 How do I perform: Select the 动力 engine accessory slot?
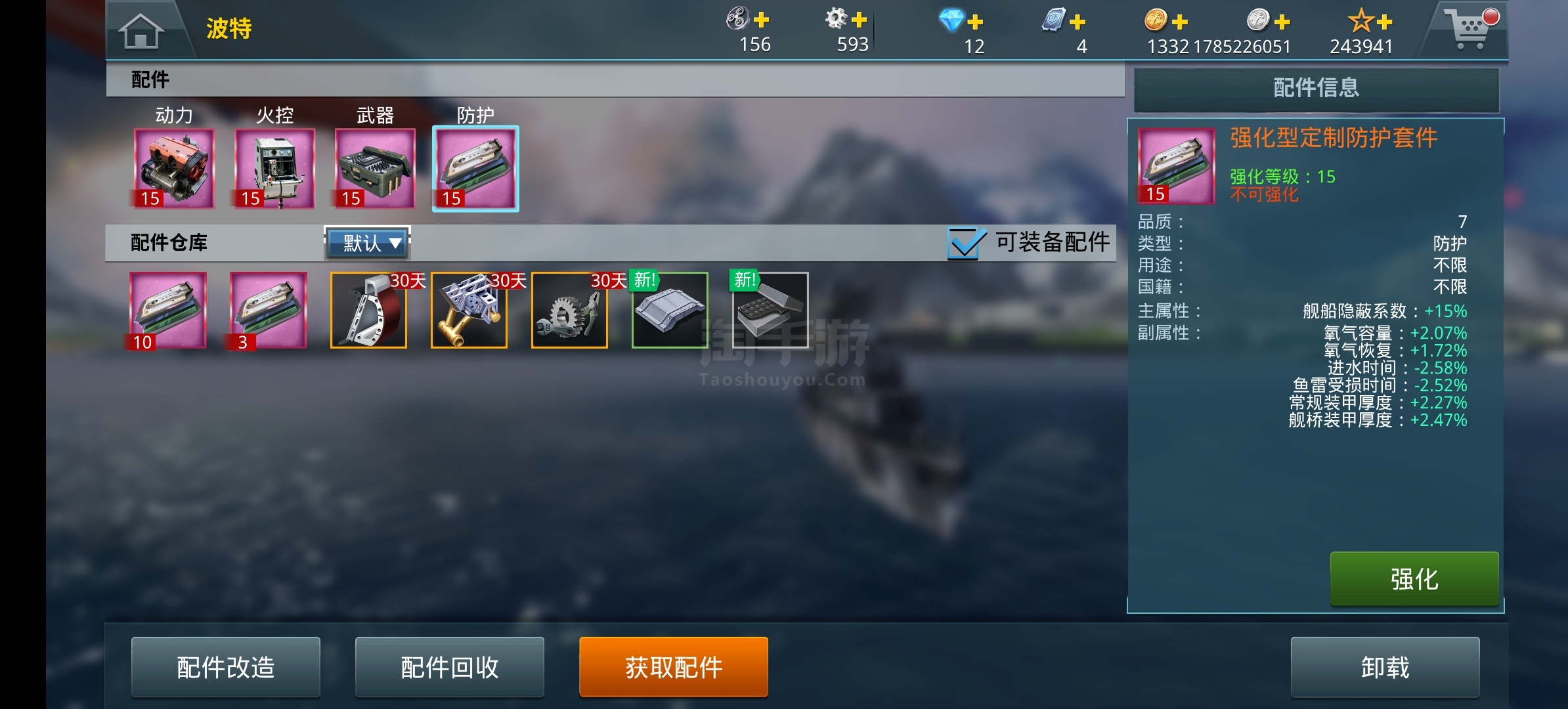click(x=174, y=169)
